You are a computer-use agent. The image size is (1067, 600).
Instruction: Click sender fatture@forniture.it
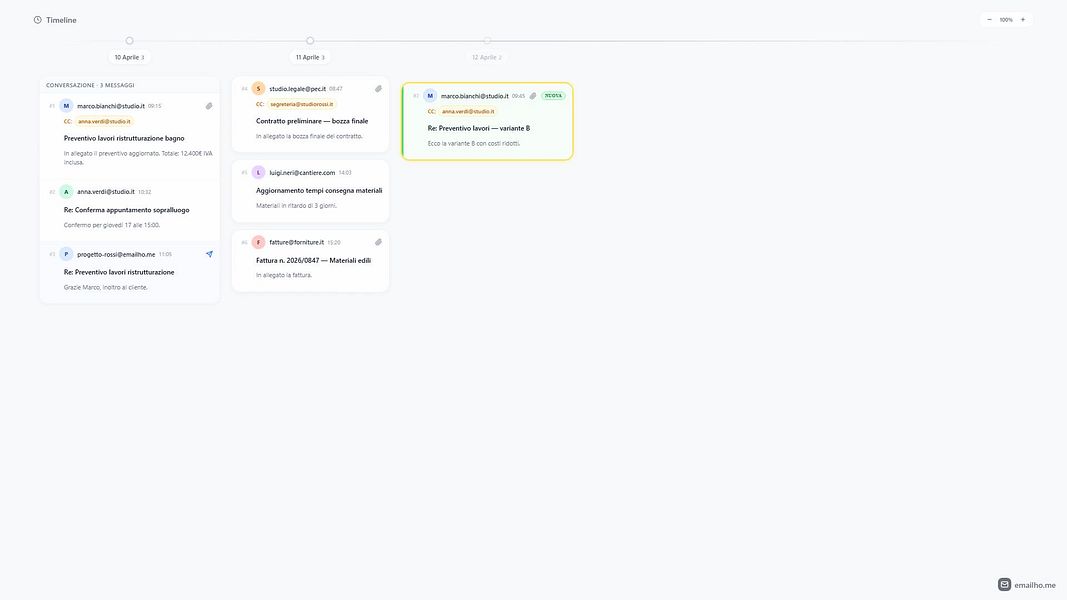(297, 242)
